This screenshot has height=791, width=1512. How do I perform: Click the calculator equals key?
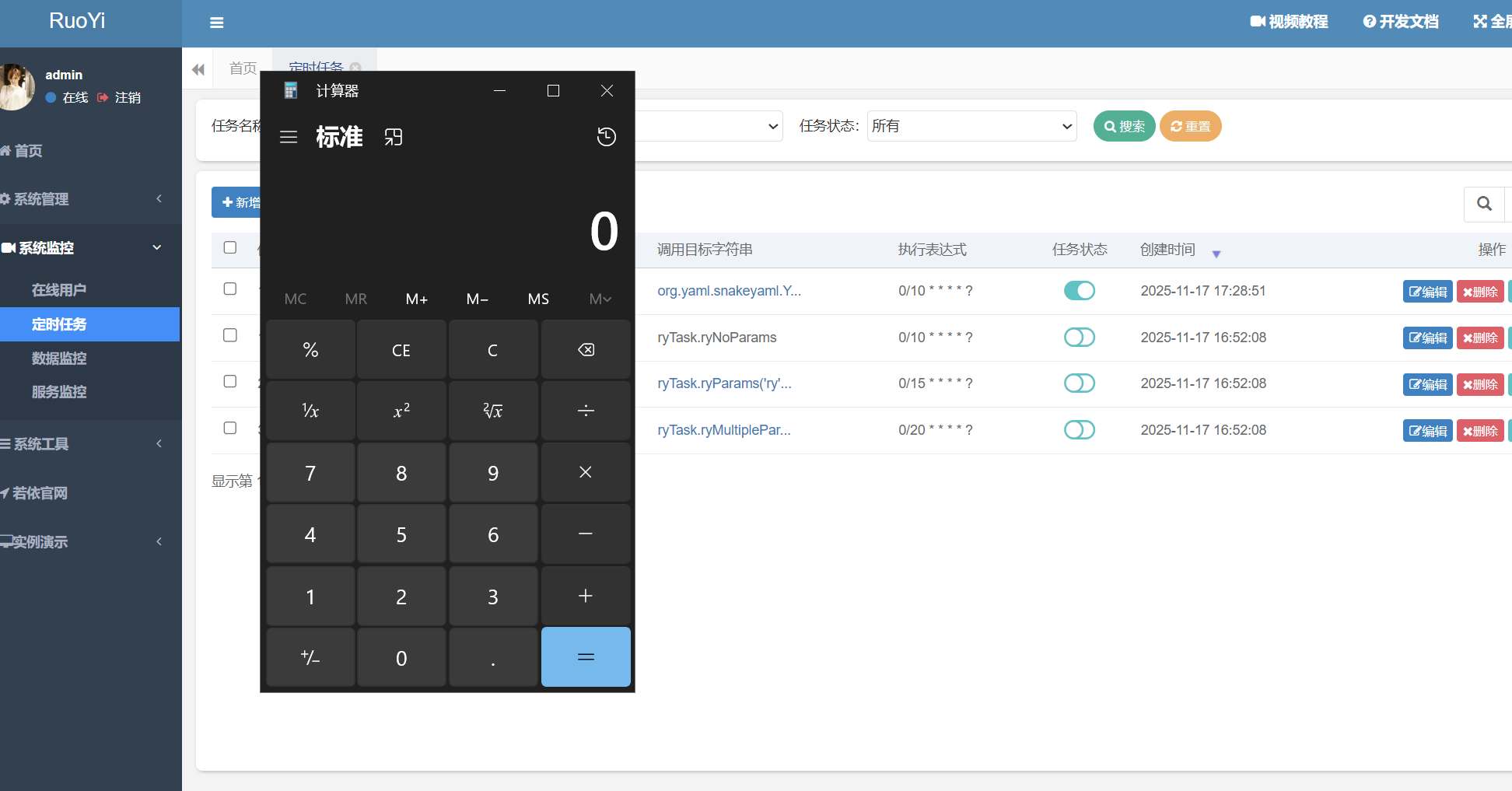(x=586, y=657)
